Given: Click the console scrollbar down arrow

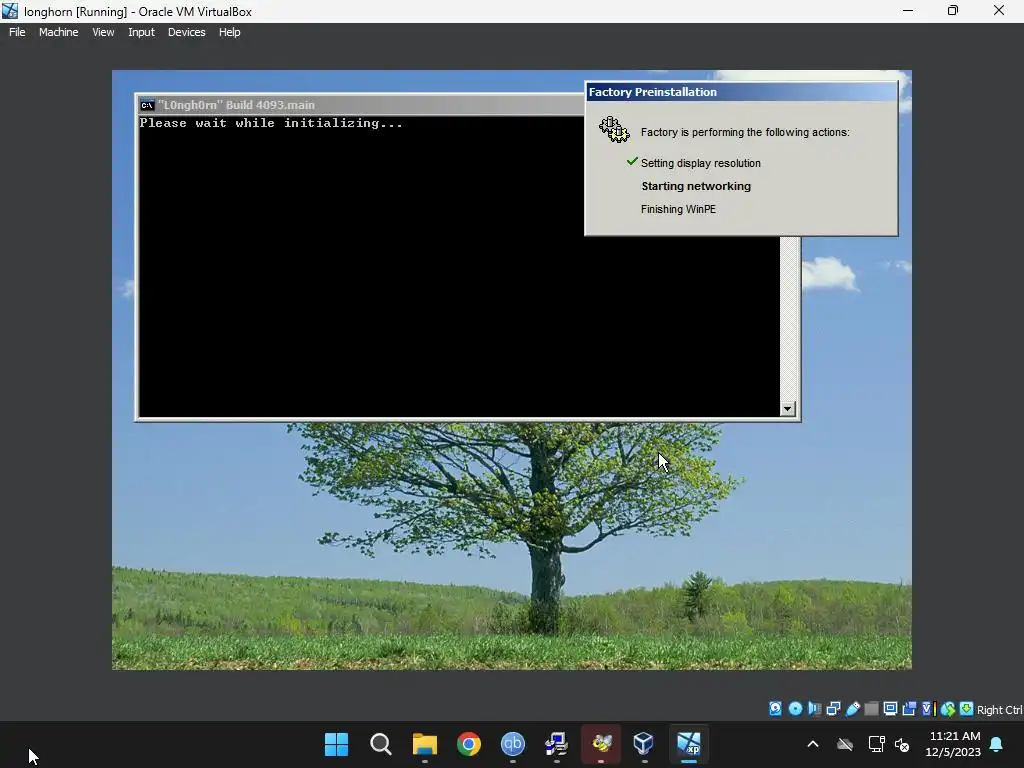Looking at the screenshot, I should click(788, 409).
